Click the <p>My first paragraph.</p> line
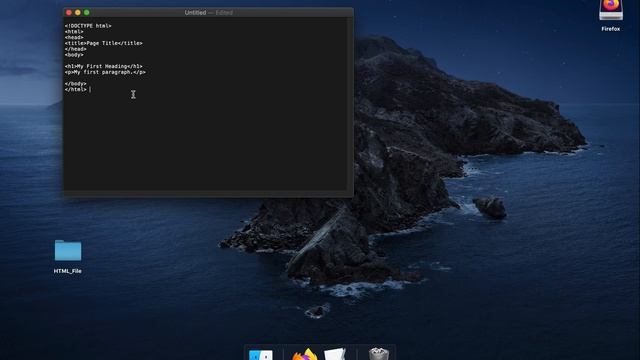Screen dimensions: 640x360 [105, 72]
